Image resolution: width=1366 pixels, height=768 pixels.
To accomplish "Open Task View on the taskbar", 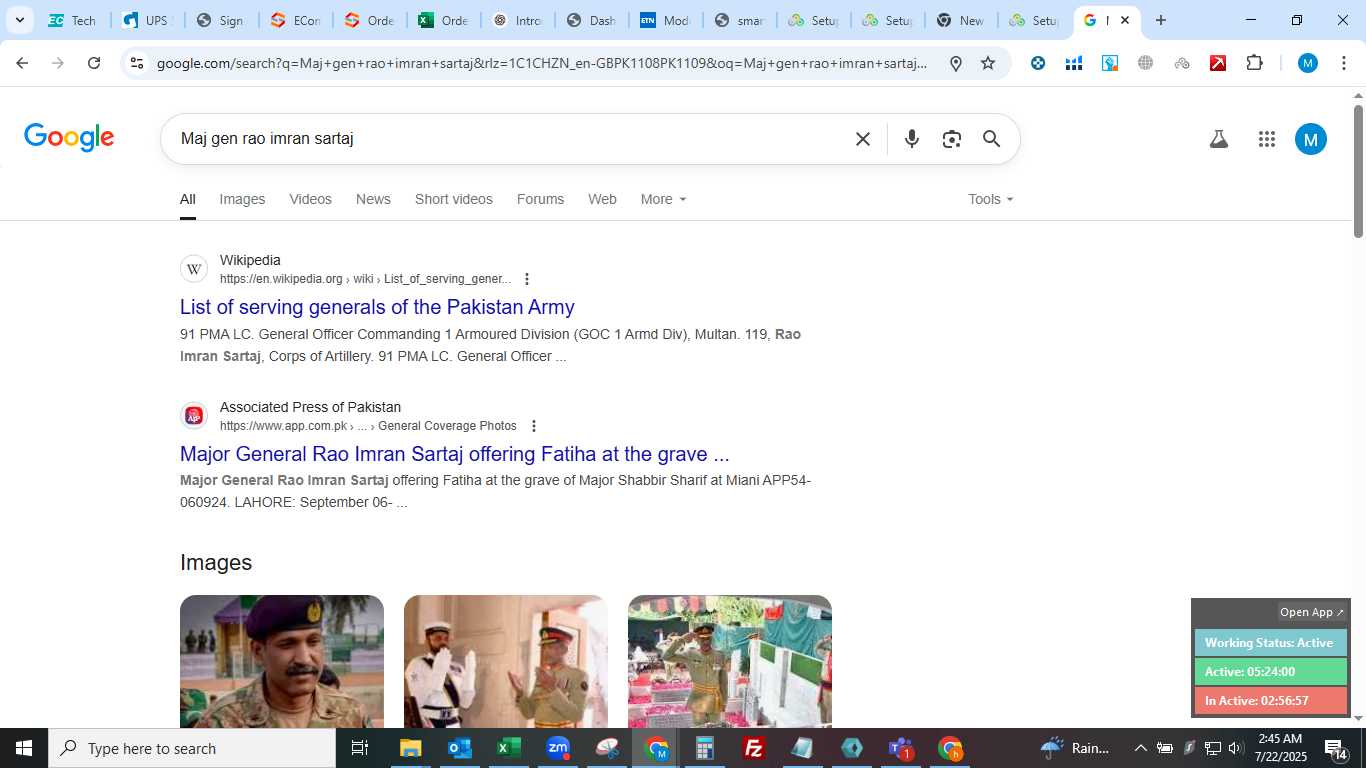I will click(x=360, y=748).
